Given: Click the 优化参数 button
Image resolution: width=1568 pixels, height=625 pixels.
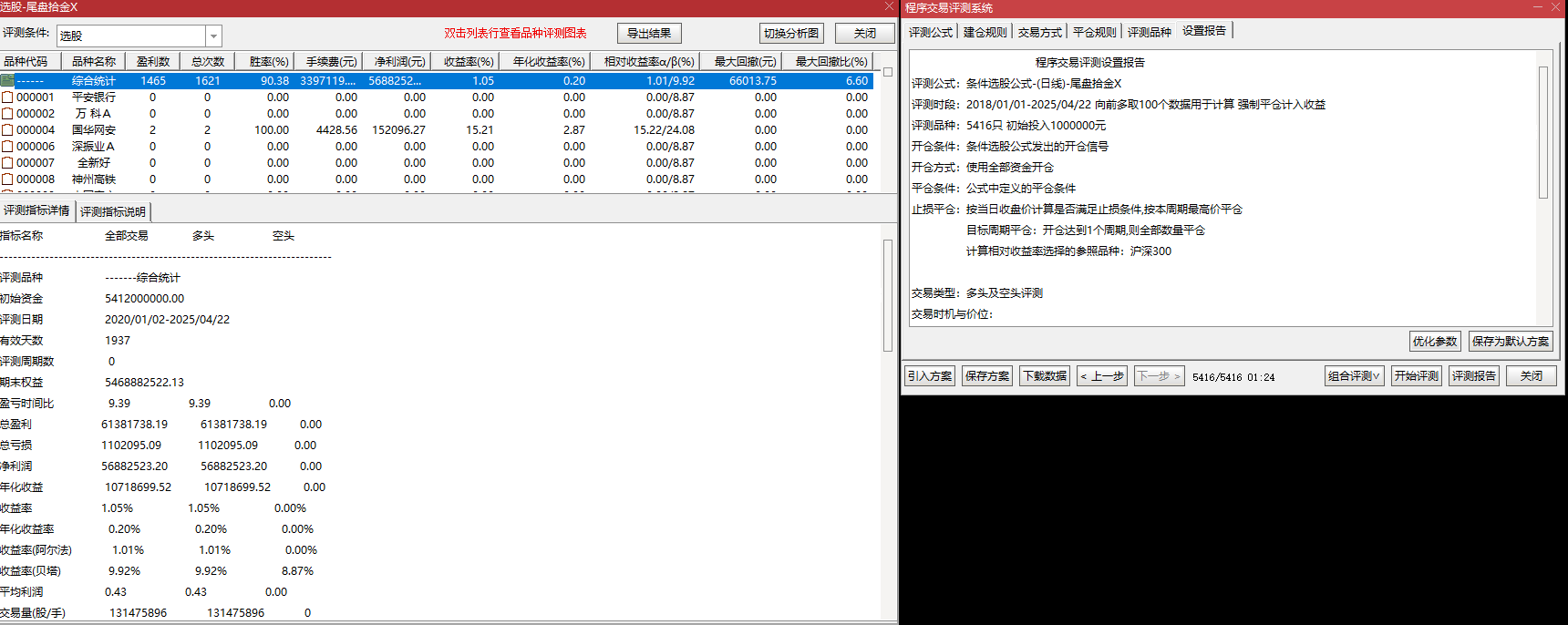Looking at the screenshot, I should (x=1435, y=342).
